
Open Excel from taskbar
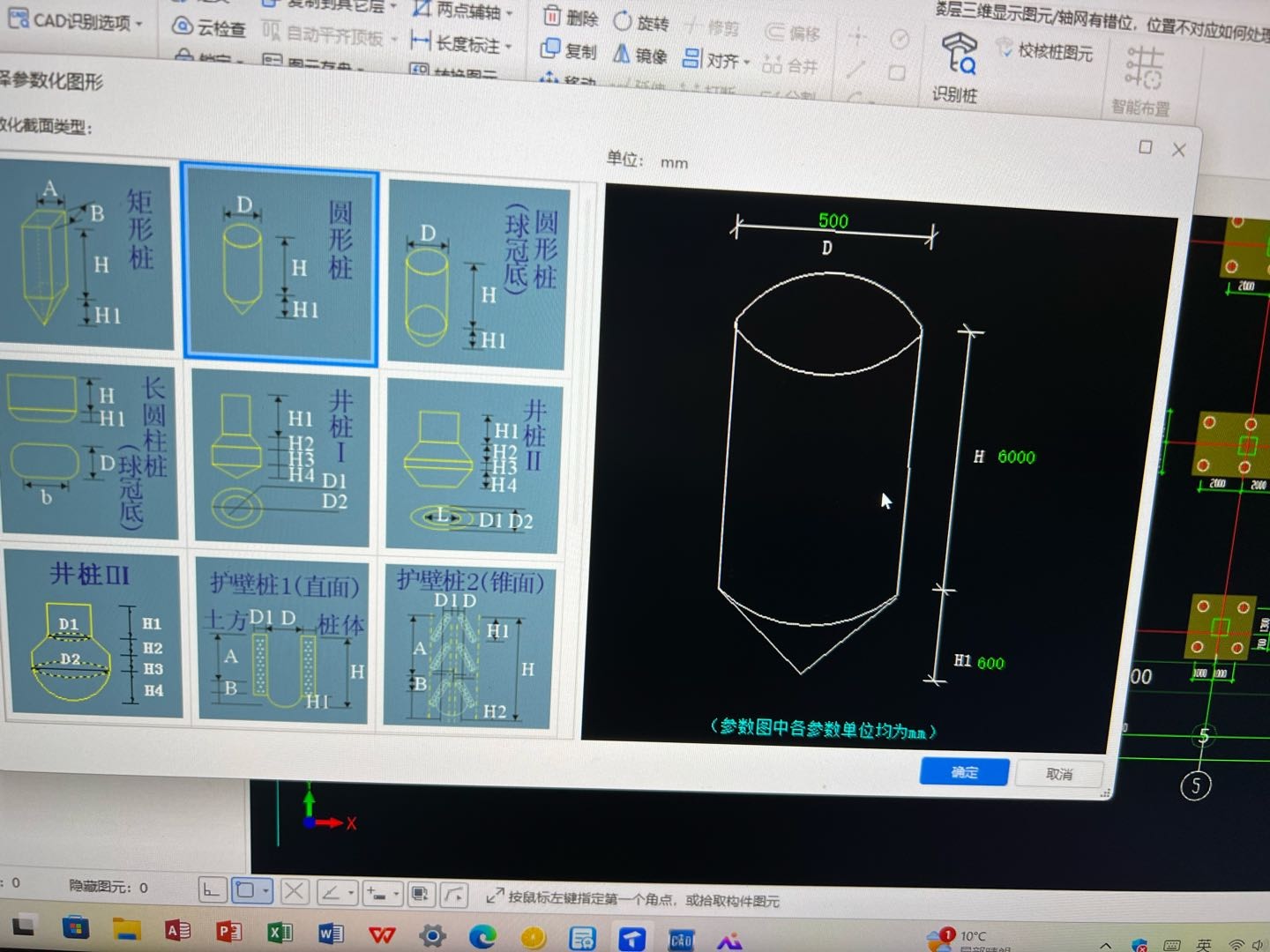(280, 933)
